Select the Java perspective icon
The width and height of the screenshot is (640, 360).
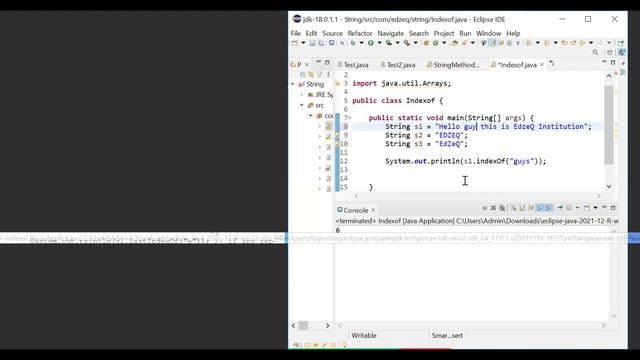pos(622,52)
